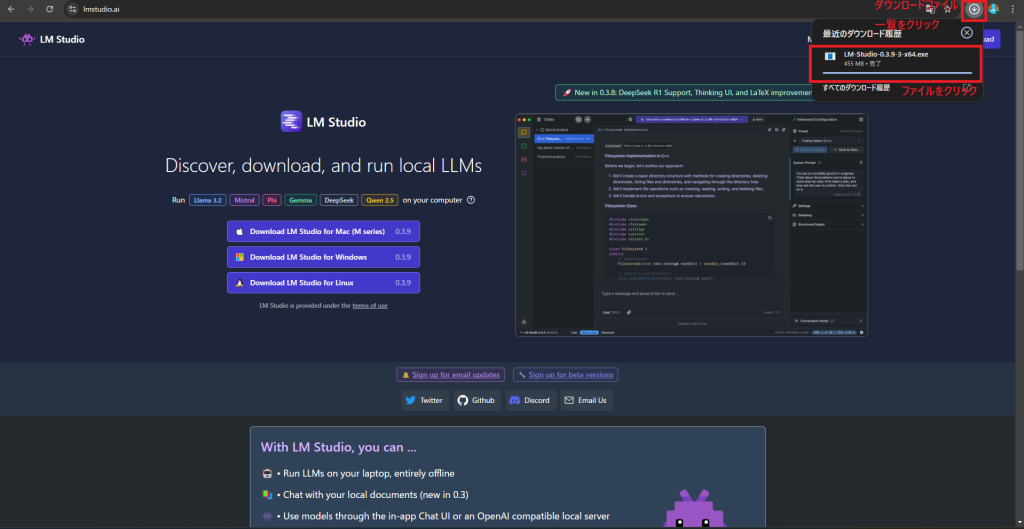The width and height of the screenshot is (1024, 529).
Task: Open the browser three-dot menu
Action: (1012, 9)
